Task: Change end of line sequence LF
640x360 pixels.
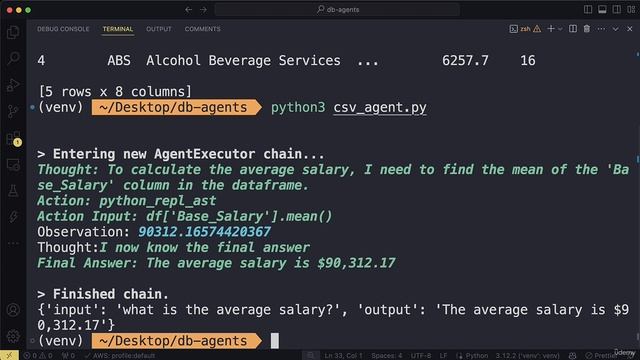Action: pyautogui.click(x=443, y=356)
